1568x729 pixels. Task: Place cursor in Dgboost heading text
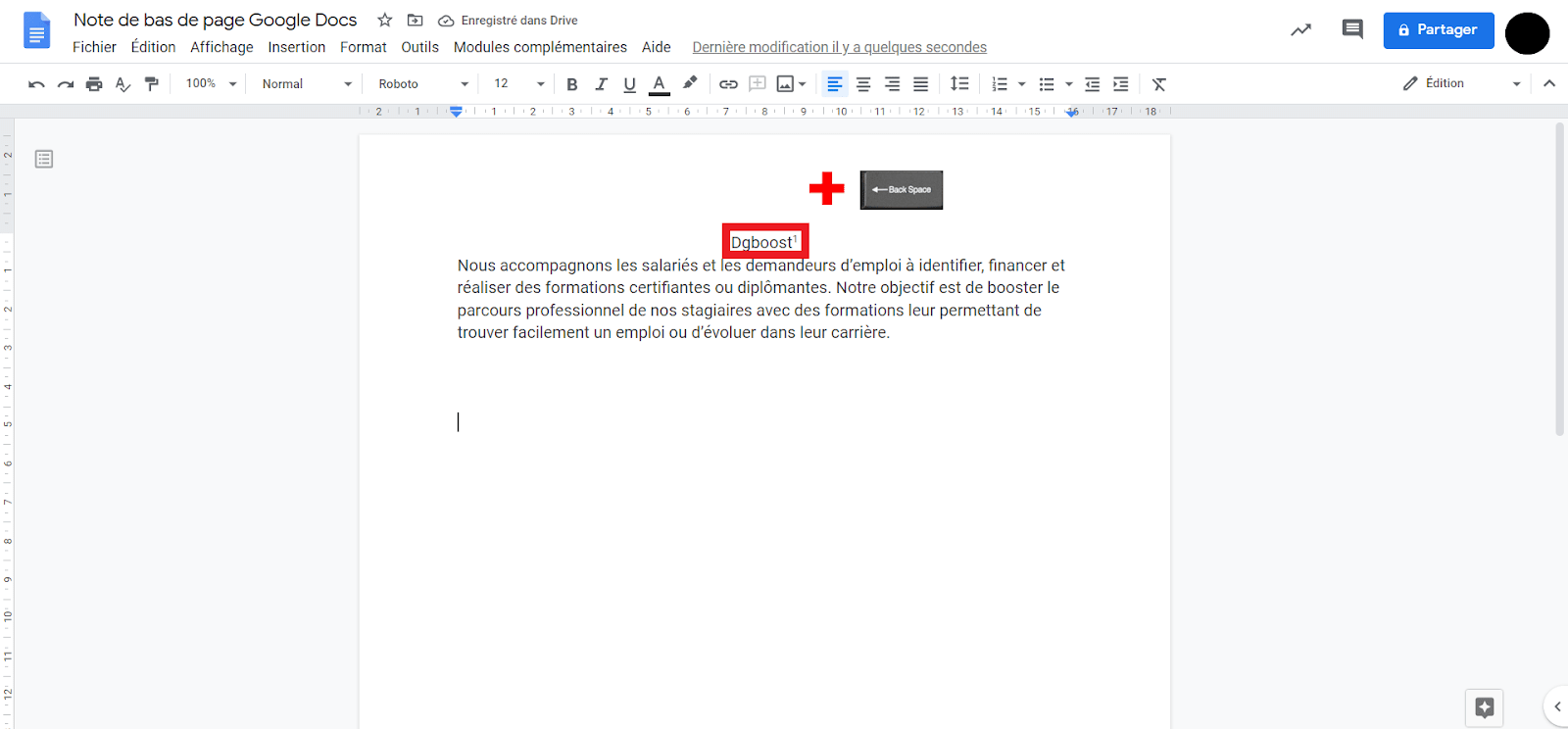(x=761, y=243)
